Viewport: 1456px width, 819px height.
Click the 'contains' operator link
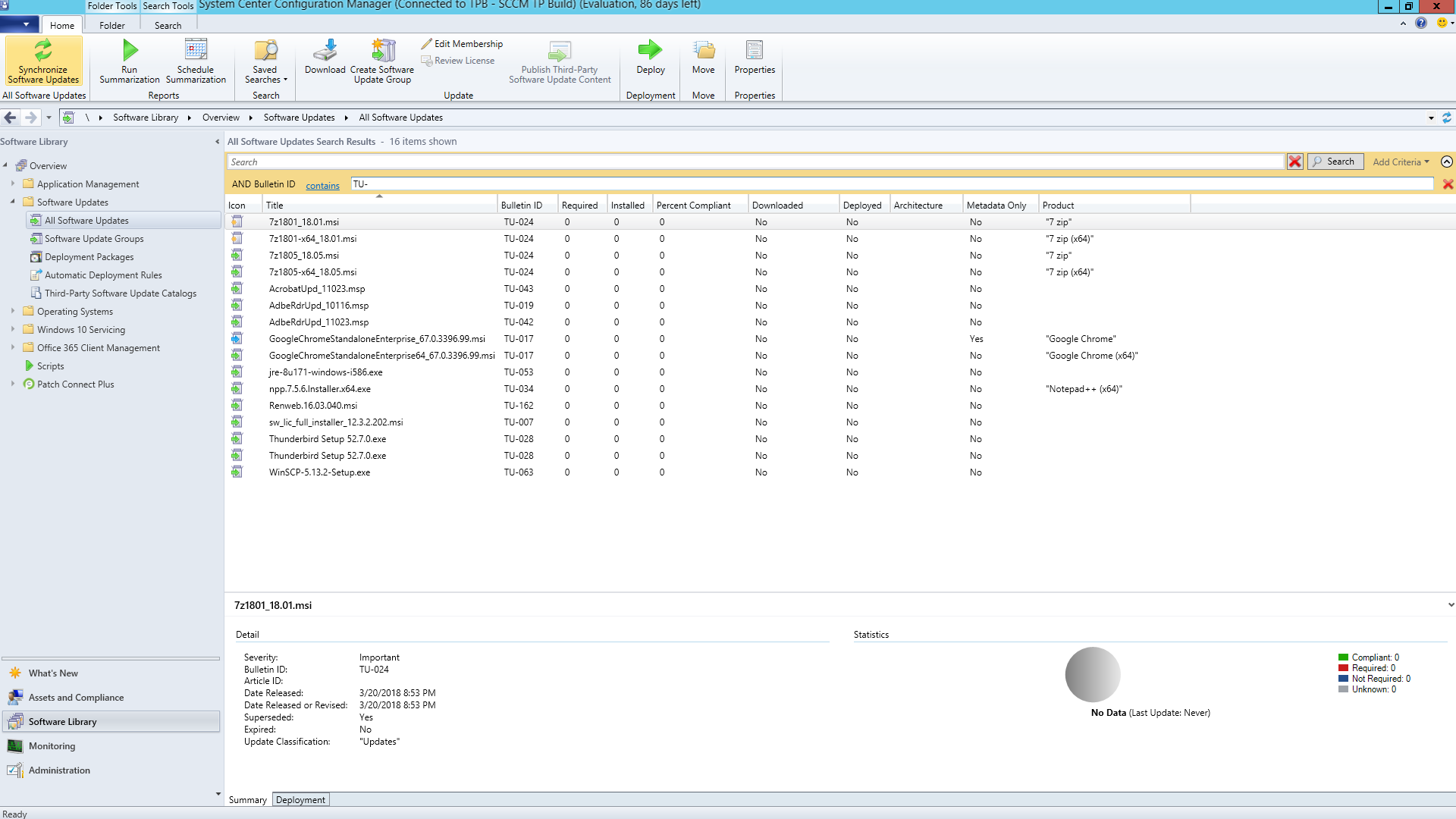coord(322,185)
